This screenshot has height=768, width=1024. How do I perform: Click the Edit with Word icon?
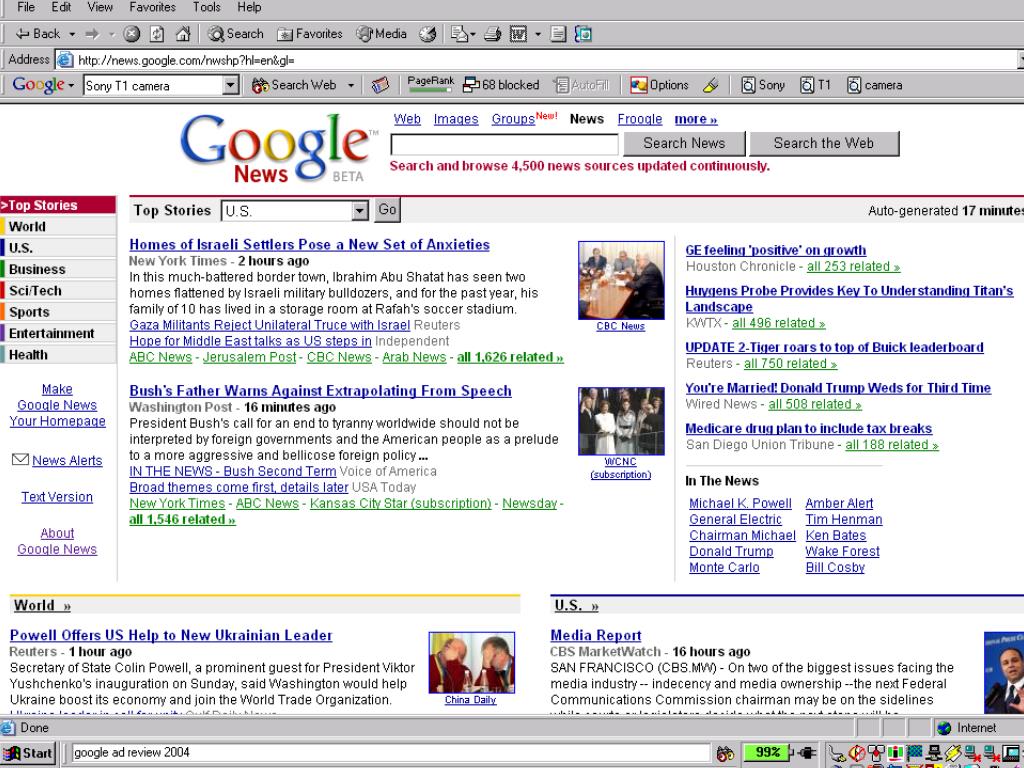click(519, 34)
